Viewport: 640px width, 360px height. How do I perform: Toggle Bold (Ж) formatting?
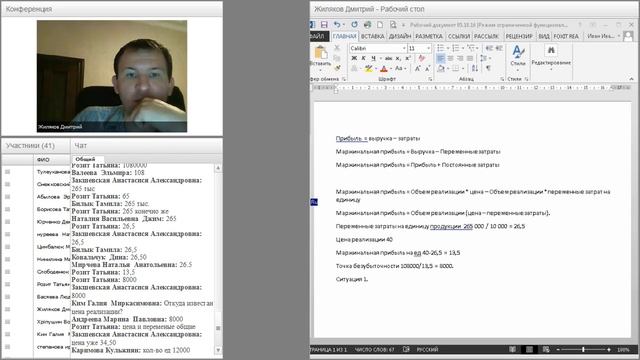point(354,58)
